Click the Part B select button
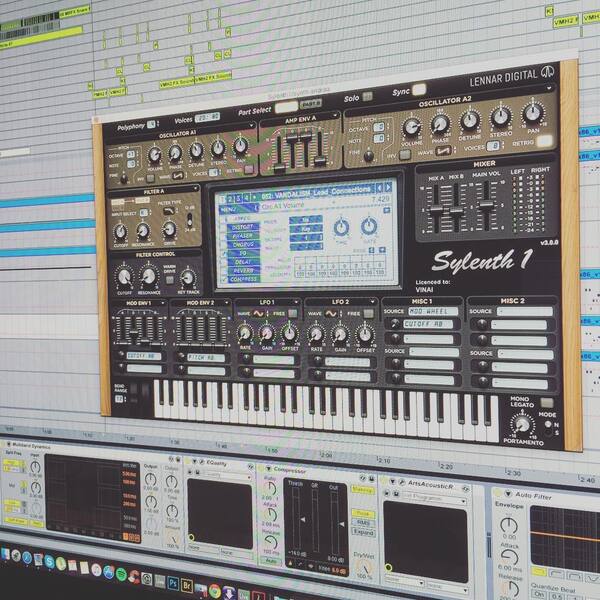Screen dimensions: 600x600 click(310, 104)
